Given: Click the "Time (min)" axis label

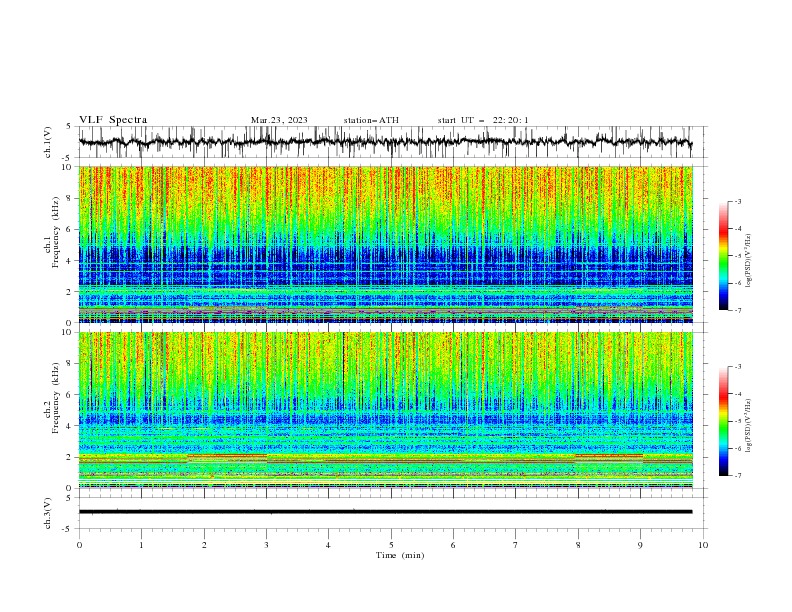Looking at the screenshot, I should point(400,555).
